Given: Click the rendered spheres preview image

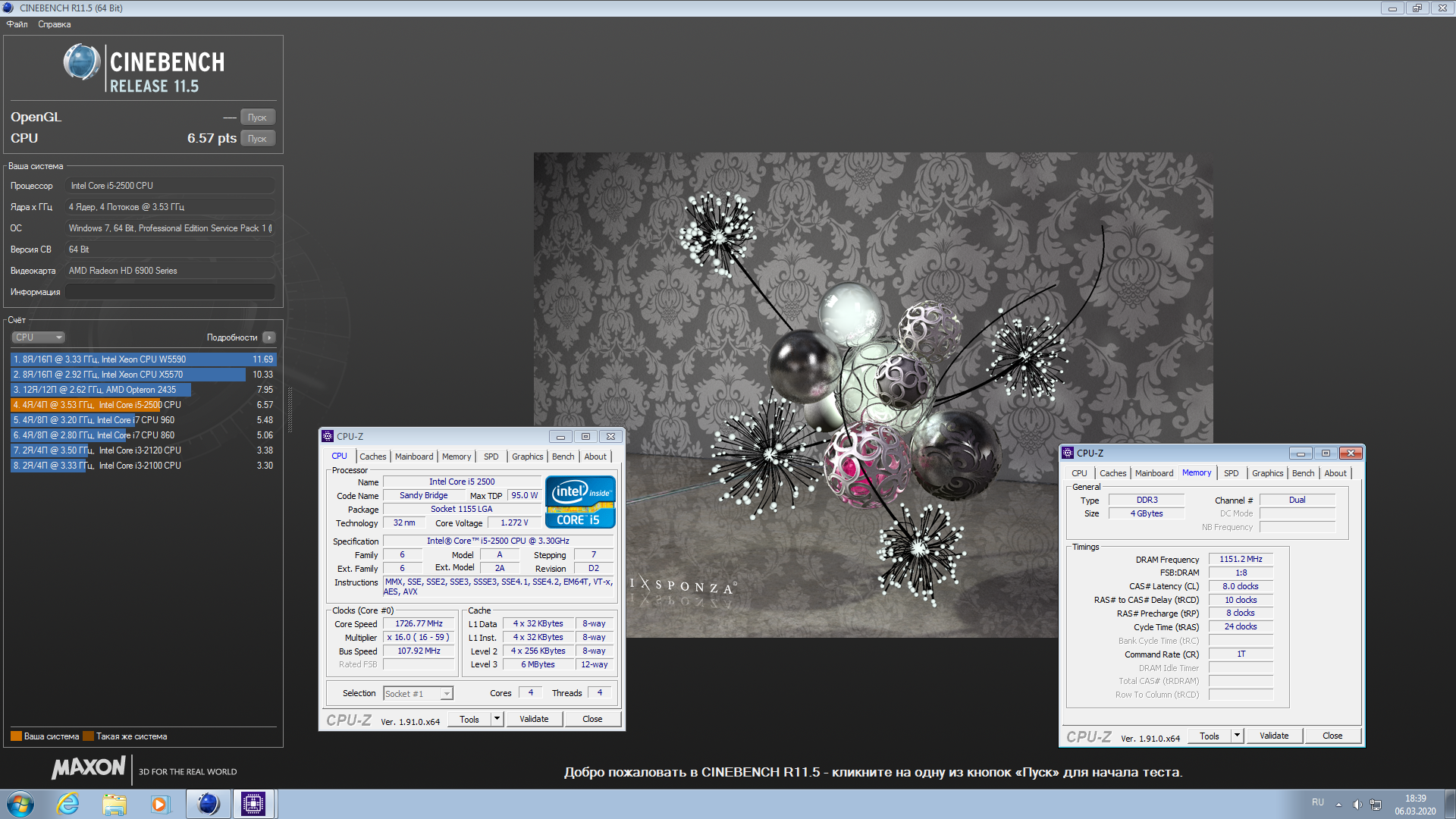Looking at the screenshot, I should [x=873, y=394].
